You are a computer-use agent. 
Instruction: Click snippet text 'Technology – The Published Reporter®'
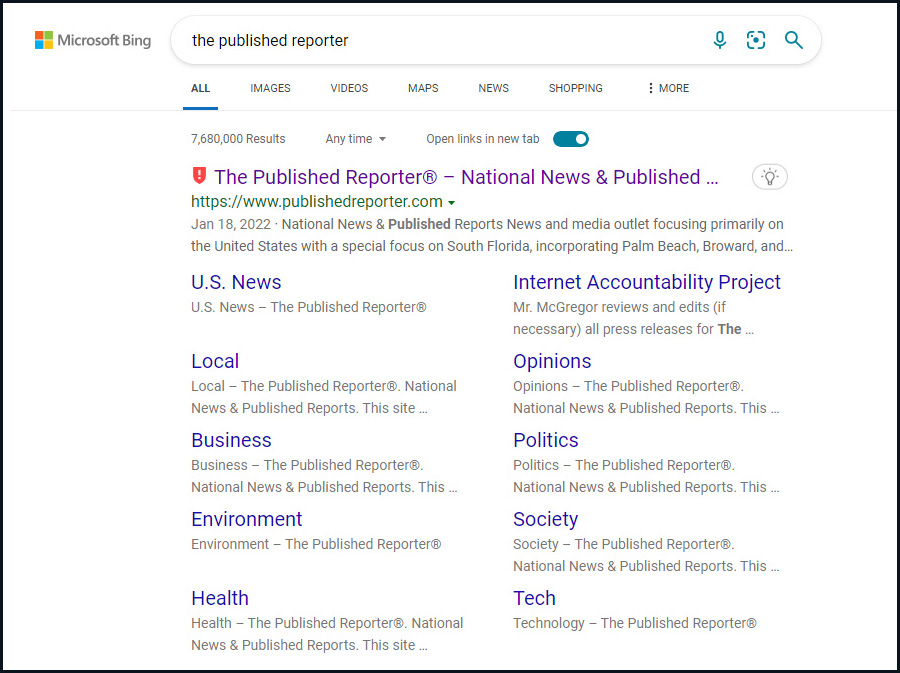coord(635,623)
